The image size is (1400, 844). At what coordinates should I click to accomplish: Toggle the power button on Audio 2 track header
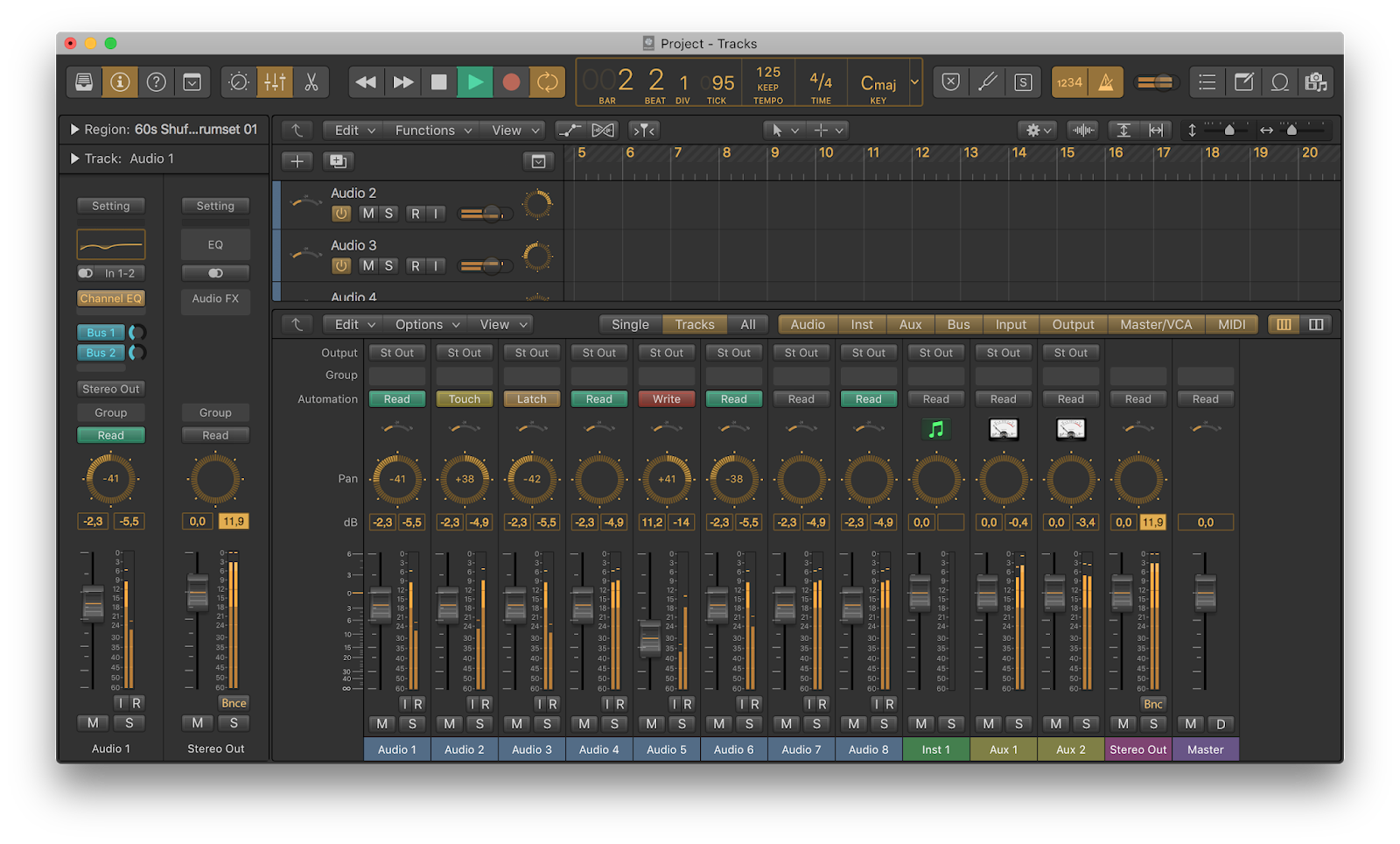point(341,214)
